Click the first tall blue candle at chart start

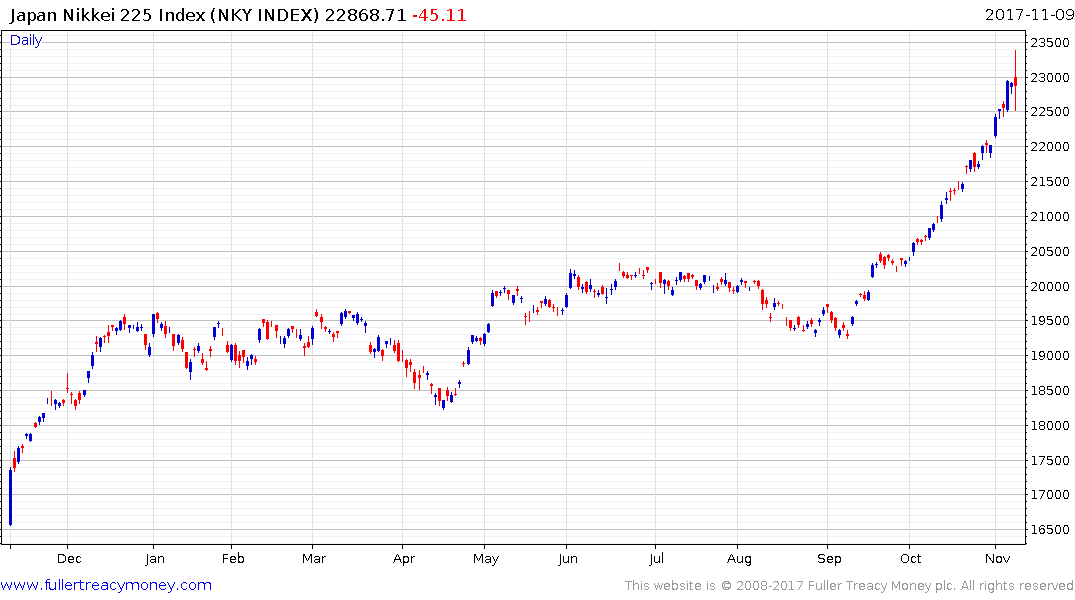(10, 497)
